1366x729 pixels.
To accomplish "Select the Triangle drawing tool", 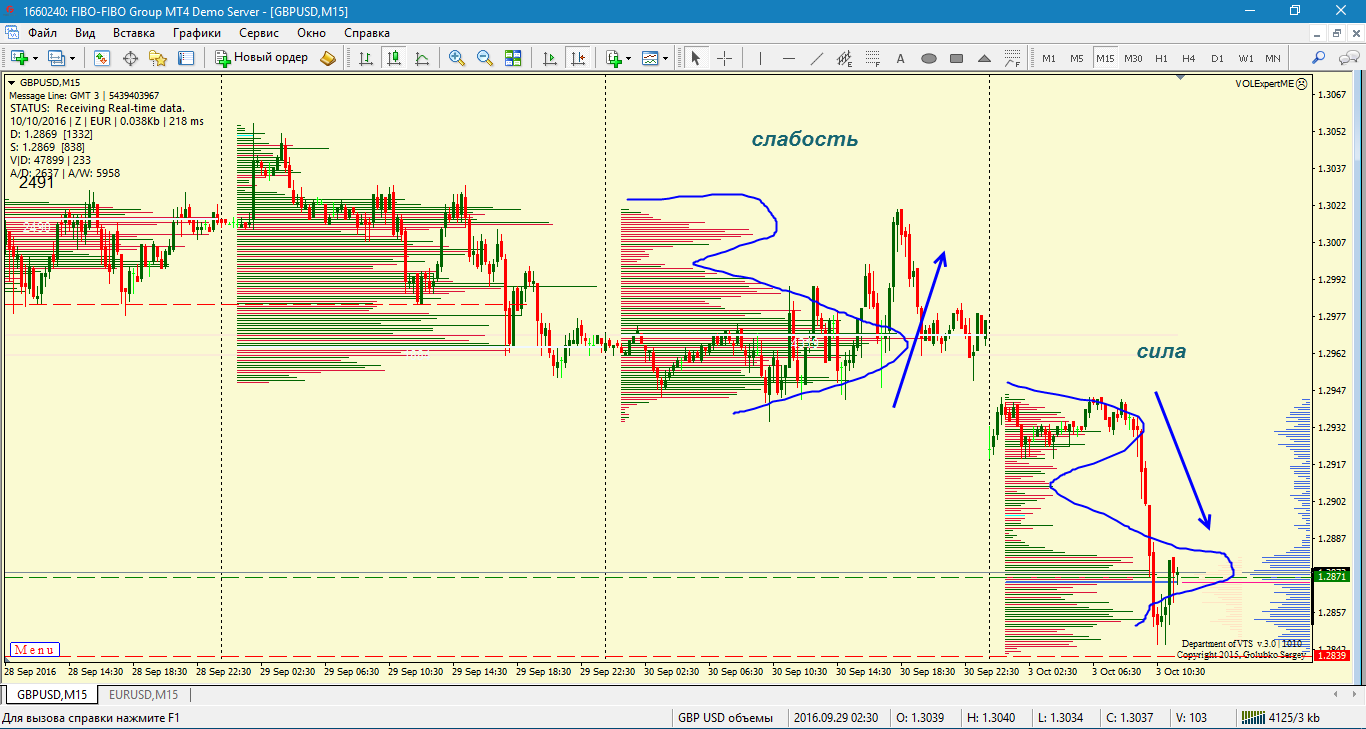I will [984, 58].
